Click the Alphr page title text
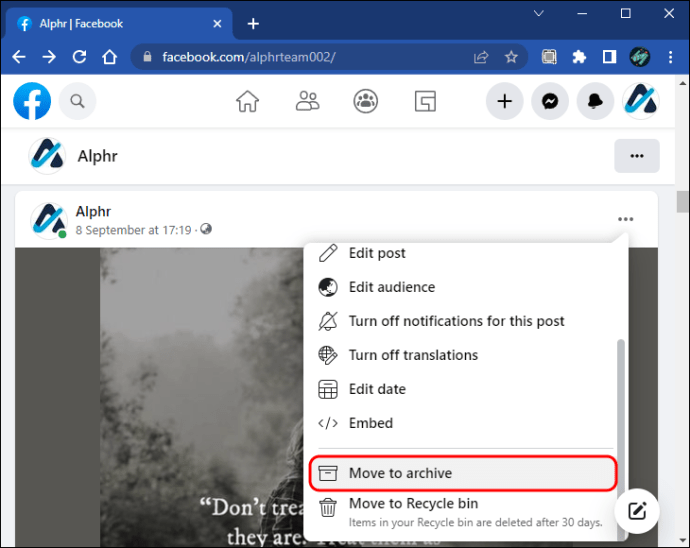 [x=98, y=156]
